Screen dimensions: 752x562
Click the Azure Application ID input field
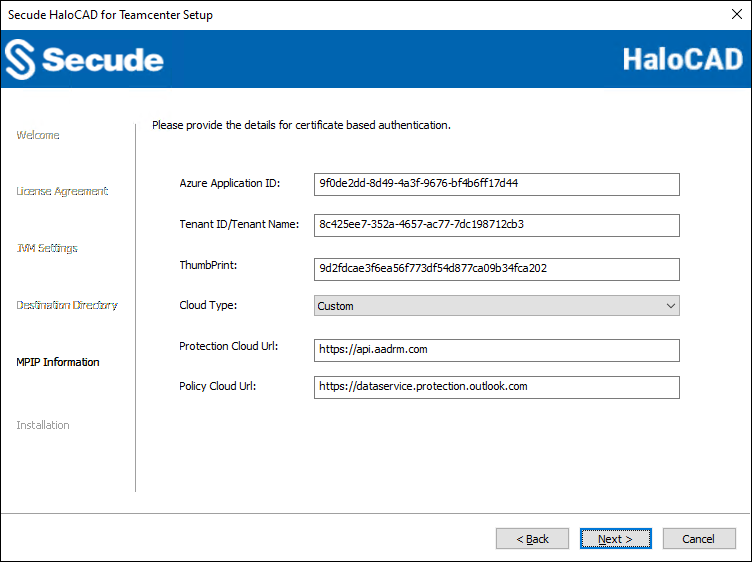coord(496,185)
